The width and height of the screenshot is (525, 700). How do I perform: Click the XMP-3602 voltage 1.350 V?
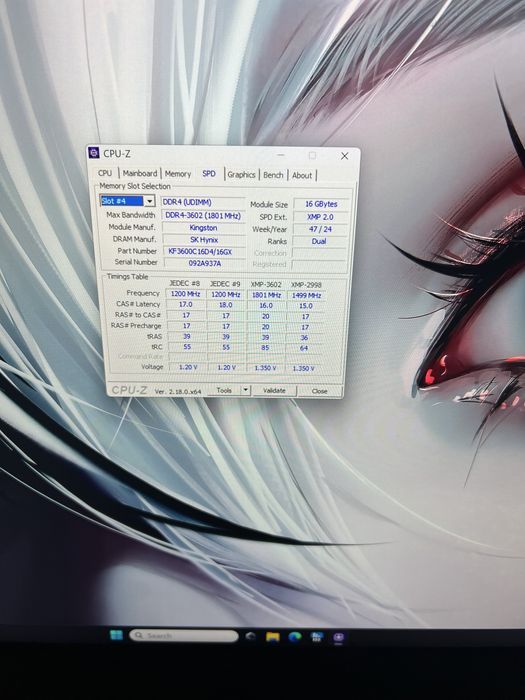(x=265, y=368)
